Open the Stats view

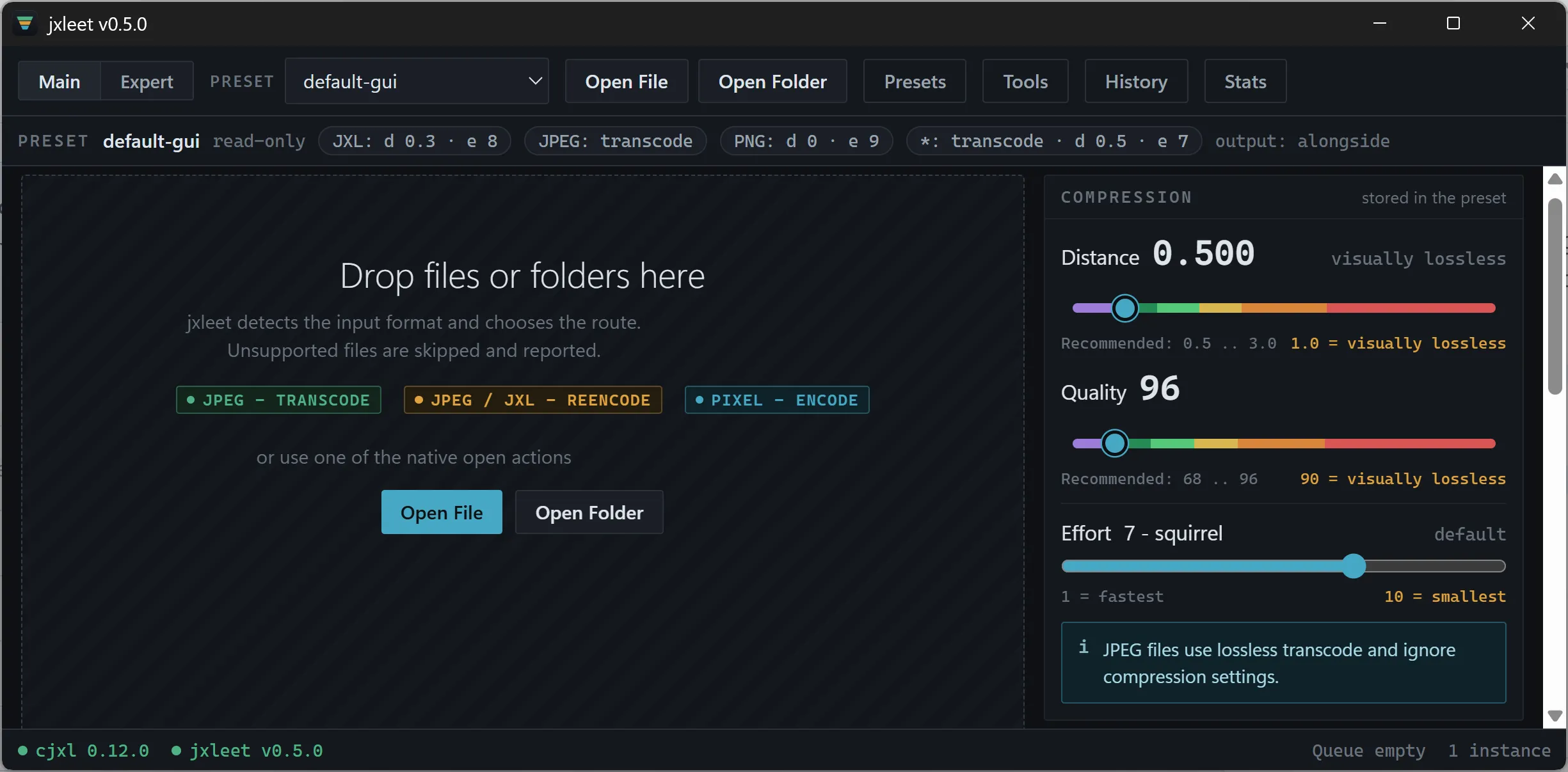(1245, 81)
